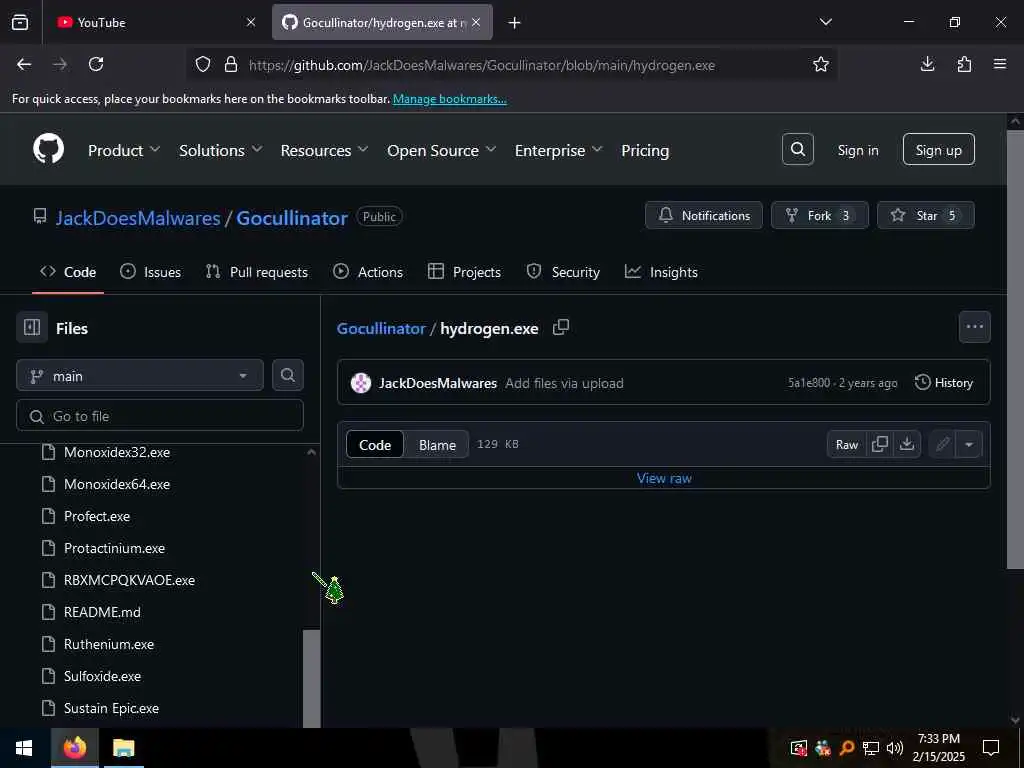The height and width of the screenshot is (768, 1024).
Task: Open the JackDoesMalwares owner link
Action: (x=138, y=217)
